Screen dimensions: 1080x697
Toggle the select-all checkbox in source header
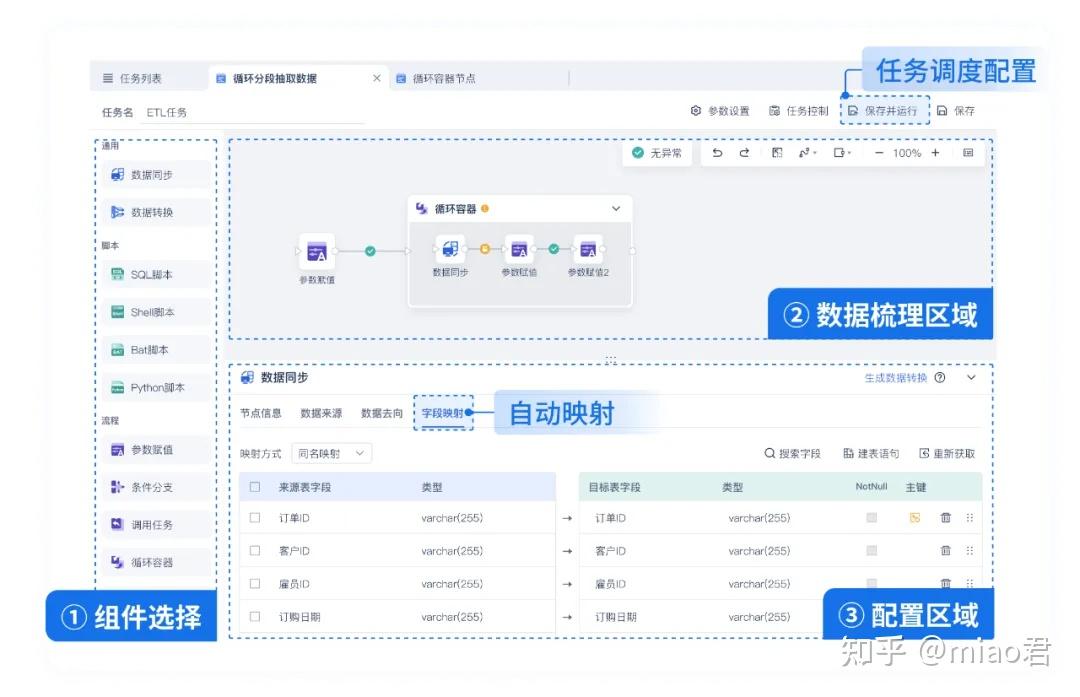point(255,487)
